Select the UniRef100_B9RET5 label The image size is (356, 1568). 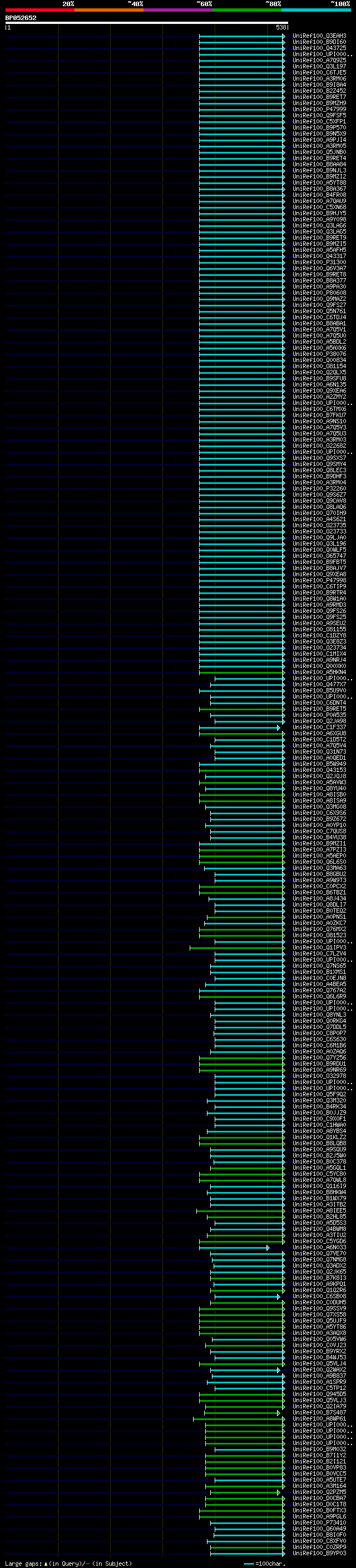point(319,709)
